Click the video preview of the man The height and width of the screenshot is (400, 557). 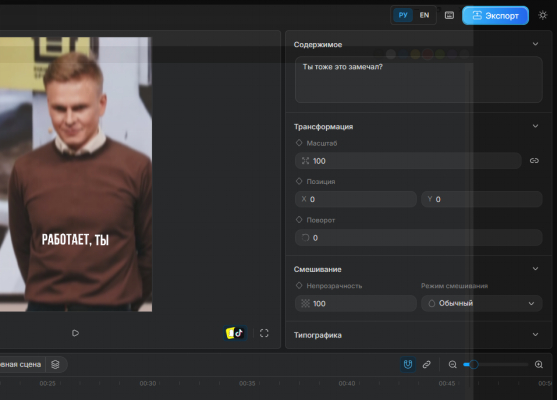(76, 174)
